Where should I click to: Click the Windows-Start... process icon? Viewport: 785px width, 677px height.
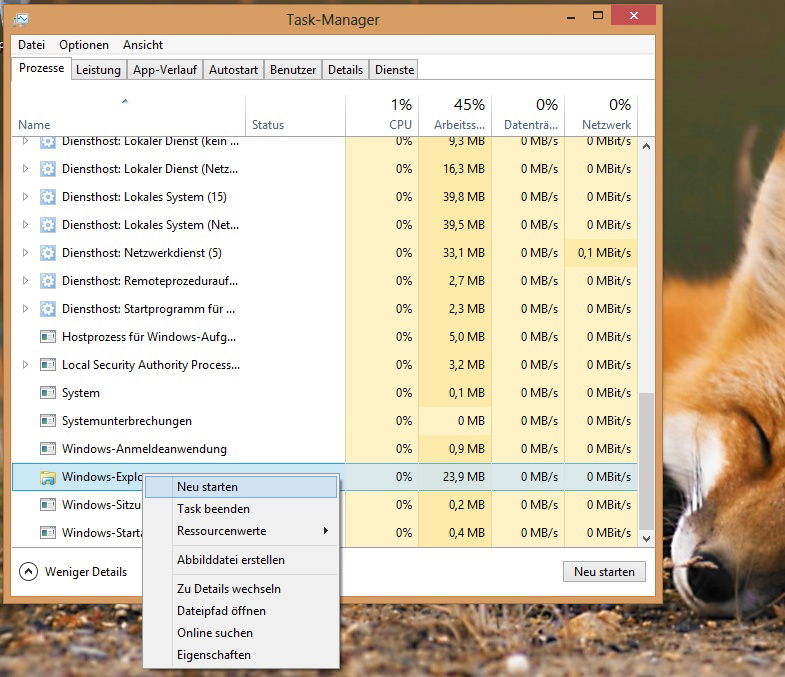(48, 533)
